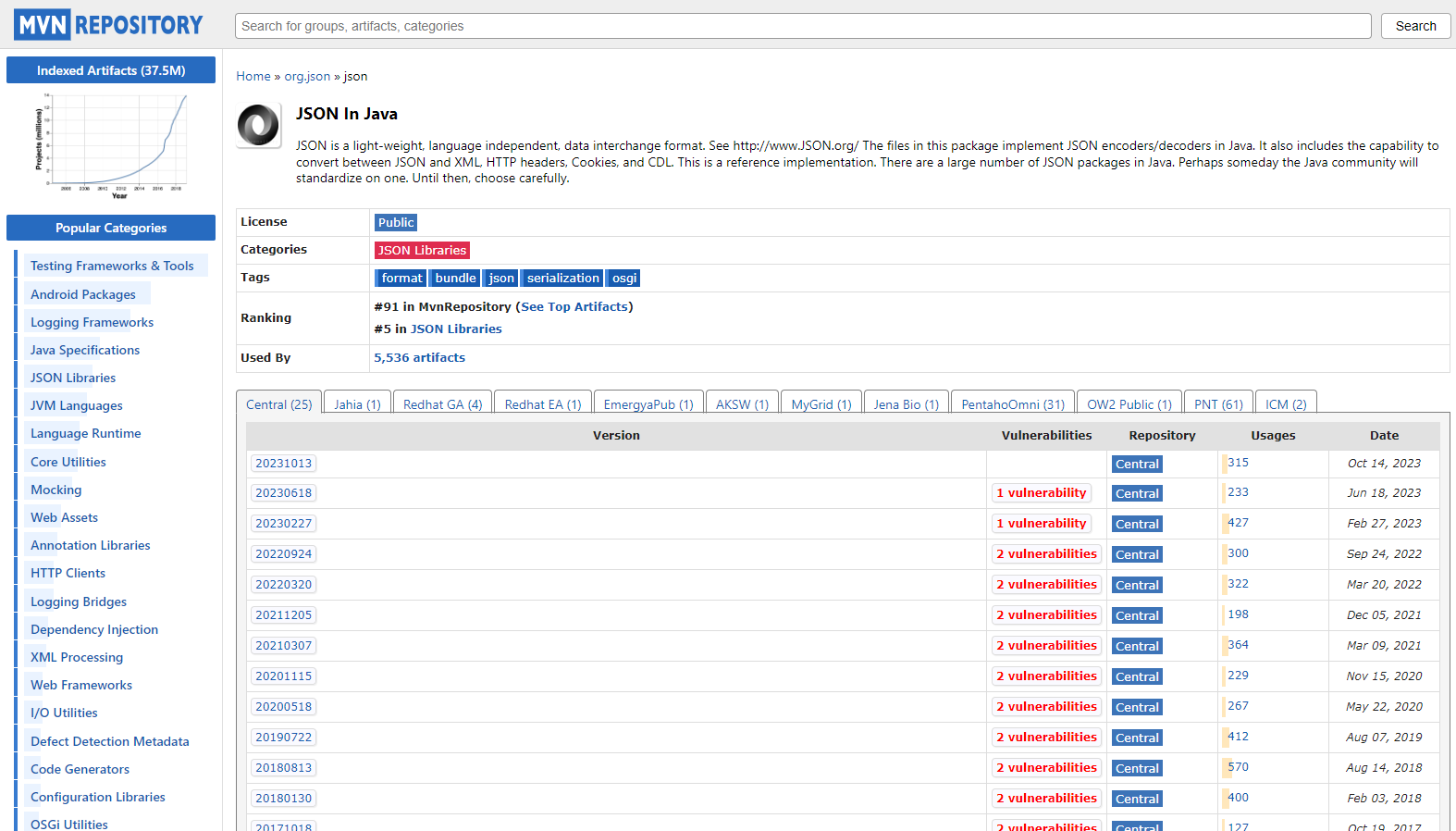Click the Search button
Image resolution: width=1456 pixels, height=831 pixels.
tap(1415, 26)
